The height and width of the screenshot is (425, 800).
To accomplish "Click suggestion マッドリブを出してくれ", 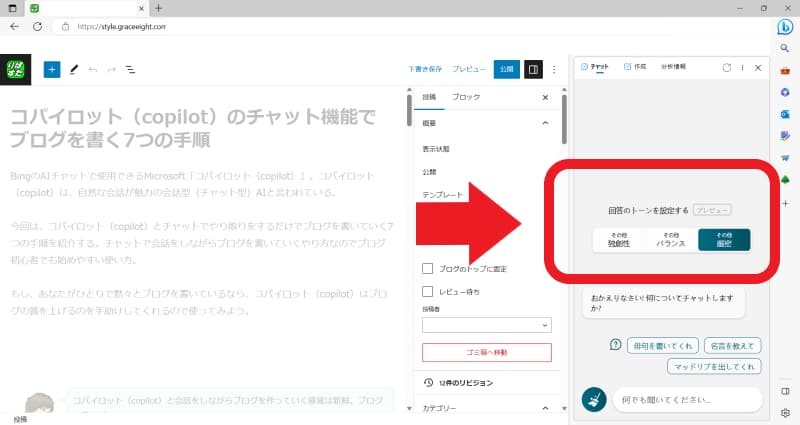I will tap(714, 366).
